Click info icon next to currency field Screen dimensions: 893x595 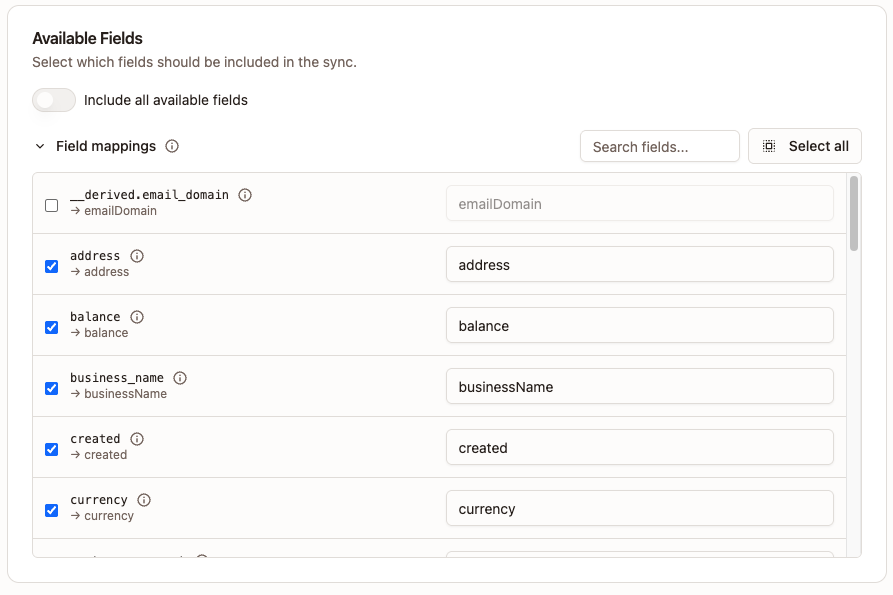pos(144,500)
